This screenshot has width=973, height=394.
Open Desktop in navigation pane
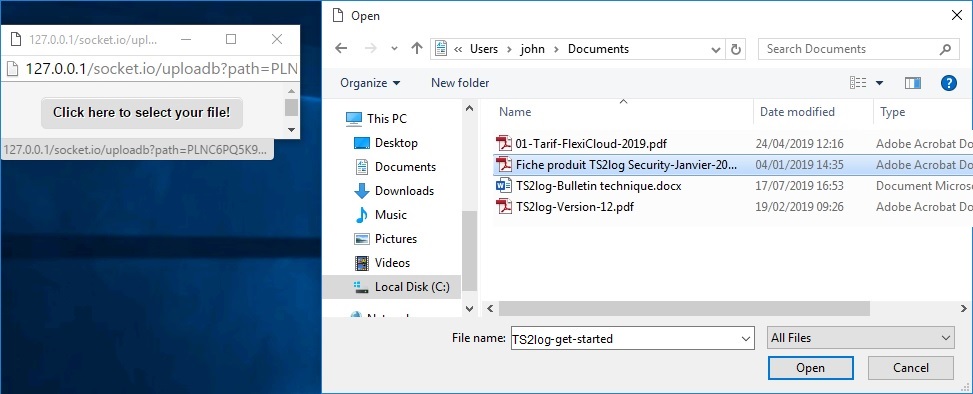(x=396, y=143)
